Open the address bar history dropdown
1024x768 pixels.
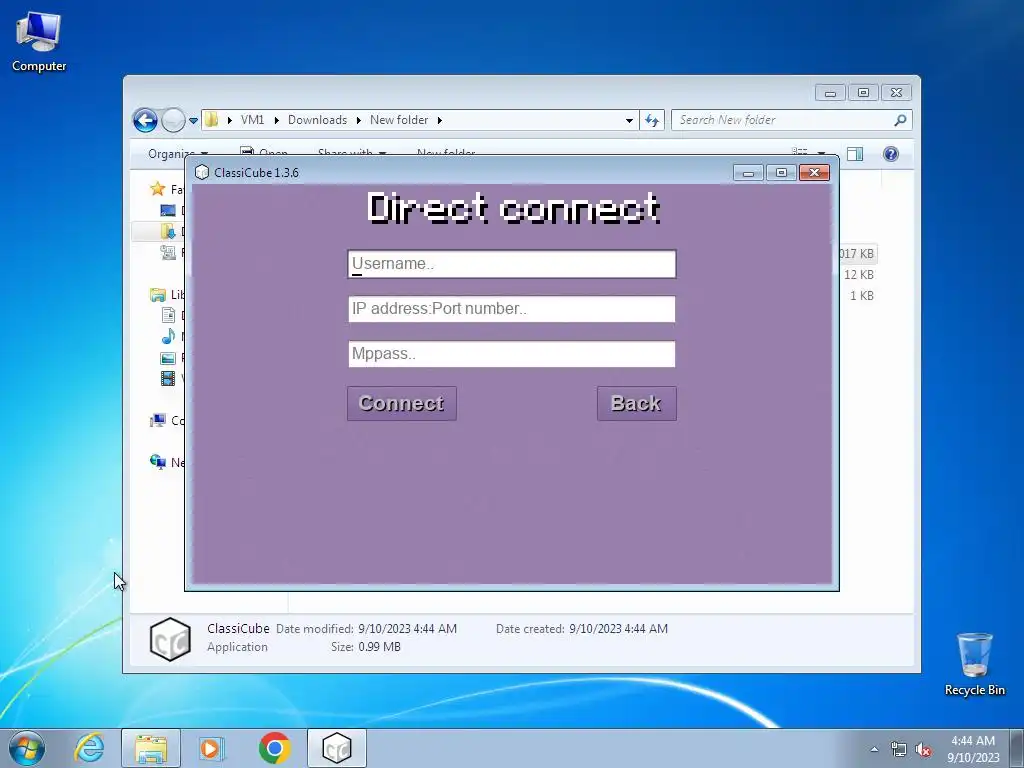point(629,121)
